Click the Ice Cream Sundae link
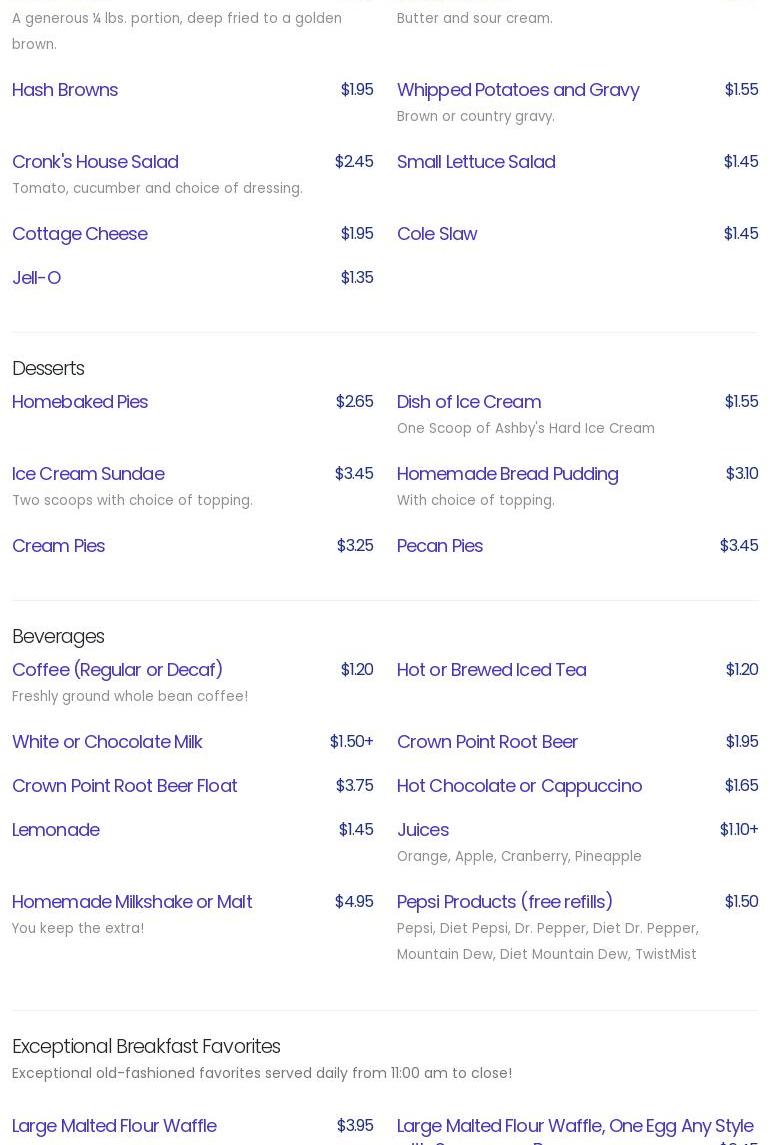The height and width of the screenshot is (1145, 770). tap(88, 474)
